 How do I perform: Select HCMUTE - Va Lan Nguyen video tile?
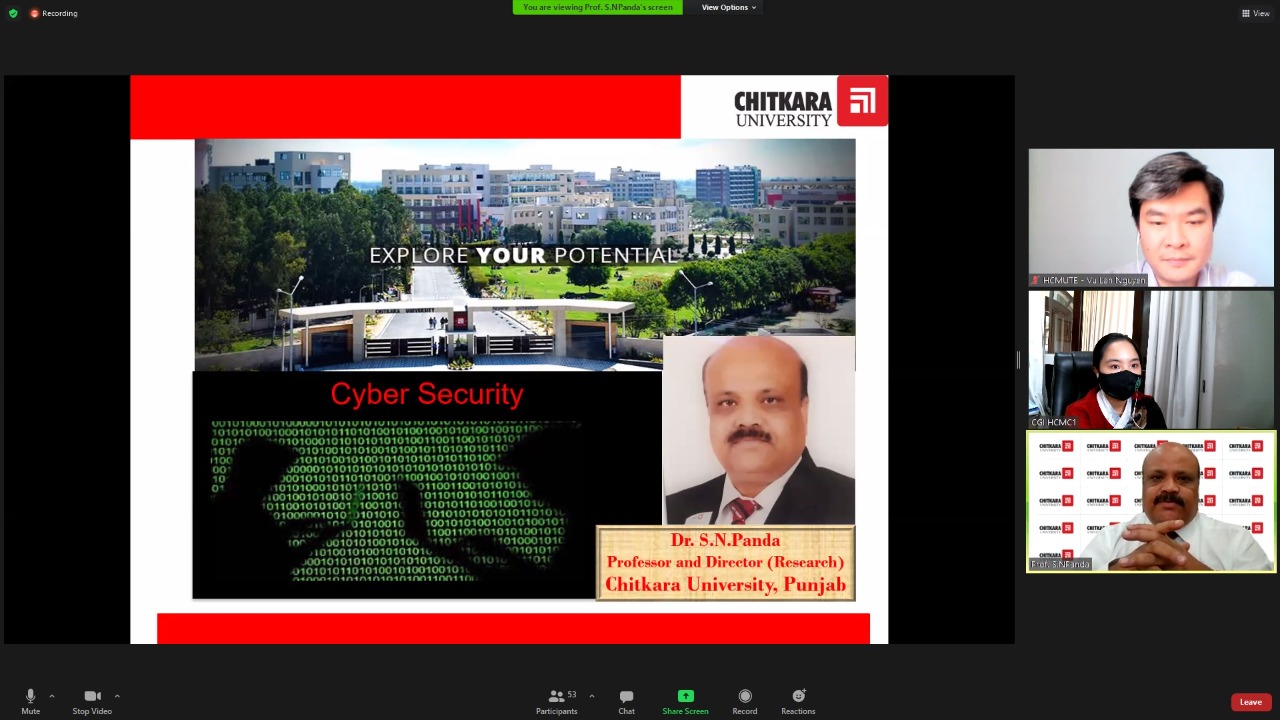point(1151,218)
